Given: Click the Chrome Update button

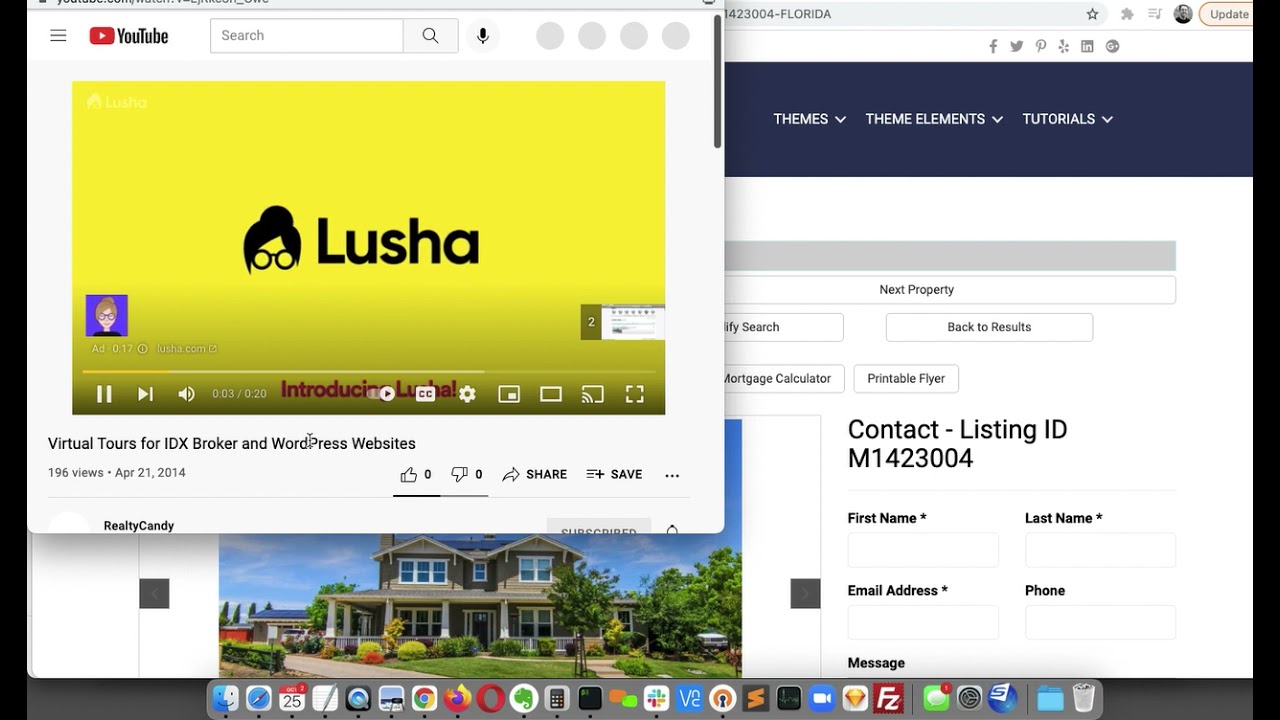Looking at the screenshot, I should 1227,14.
